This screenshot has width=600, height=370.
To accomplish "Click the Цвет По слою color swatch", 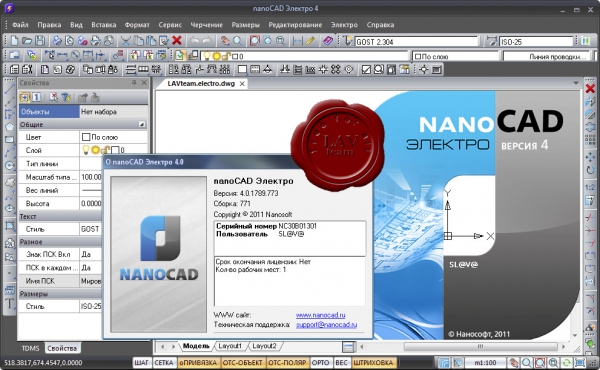I will (86, 137).
